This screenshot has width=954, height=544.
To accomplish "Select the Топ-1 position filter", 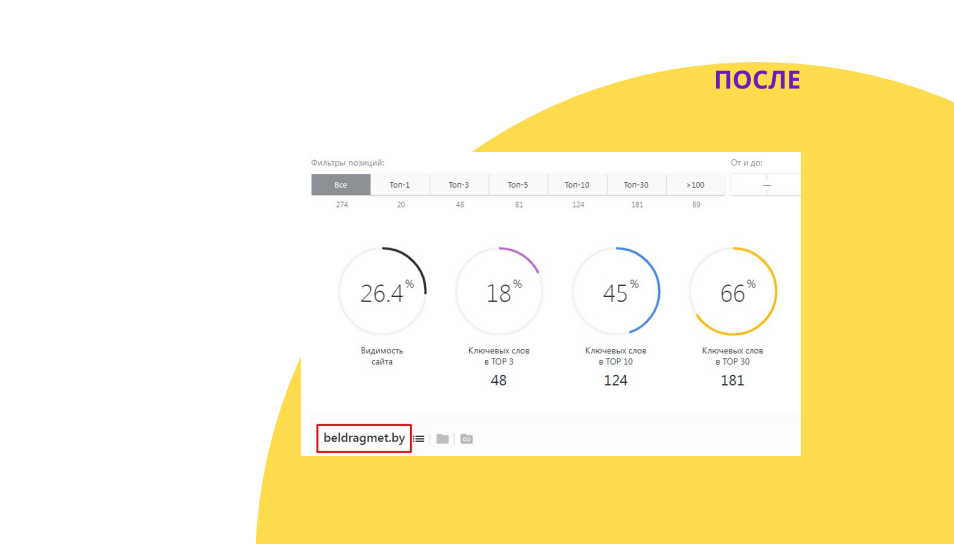I will tap(400, 185).
